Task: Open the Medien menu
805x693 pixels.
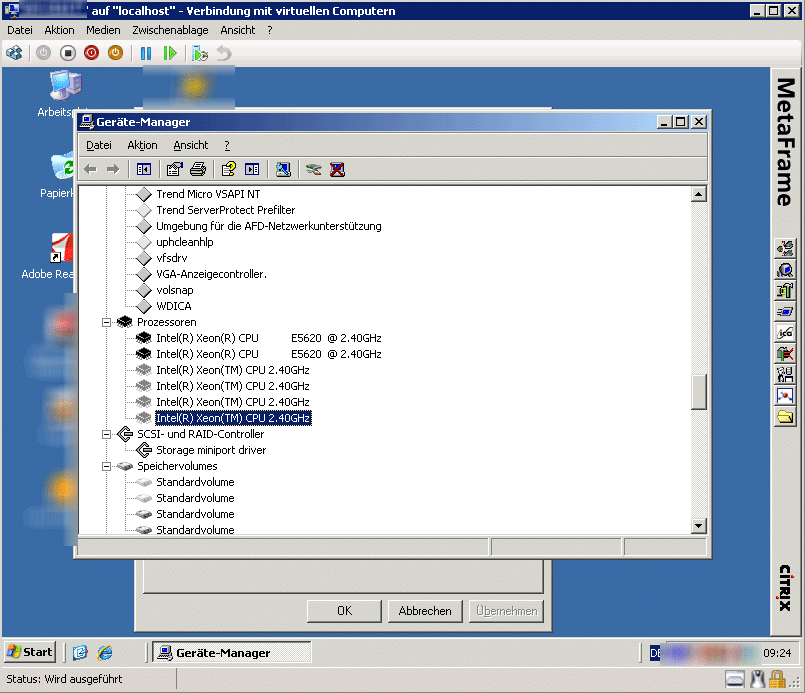Action: (x=103, y=30)
